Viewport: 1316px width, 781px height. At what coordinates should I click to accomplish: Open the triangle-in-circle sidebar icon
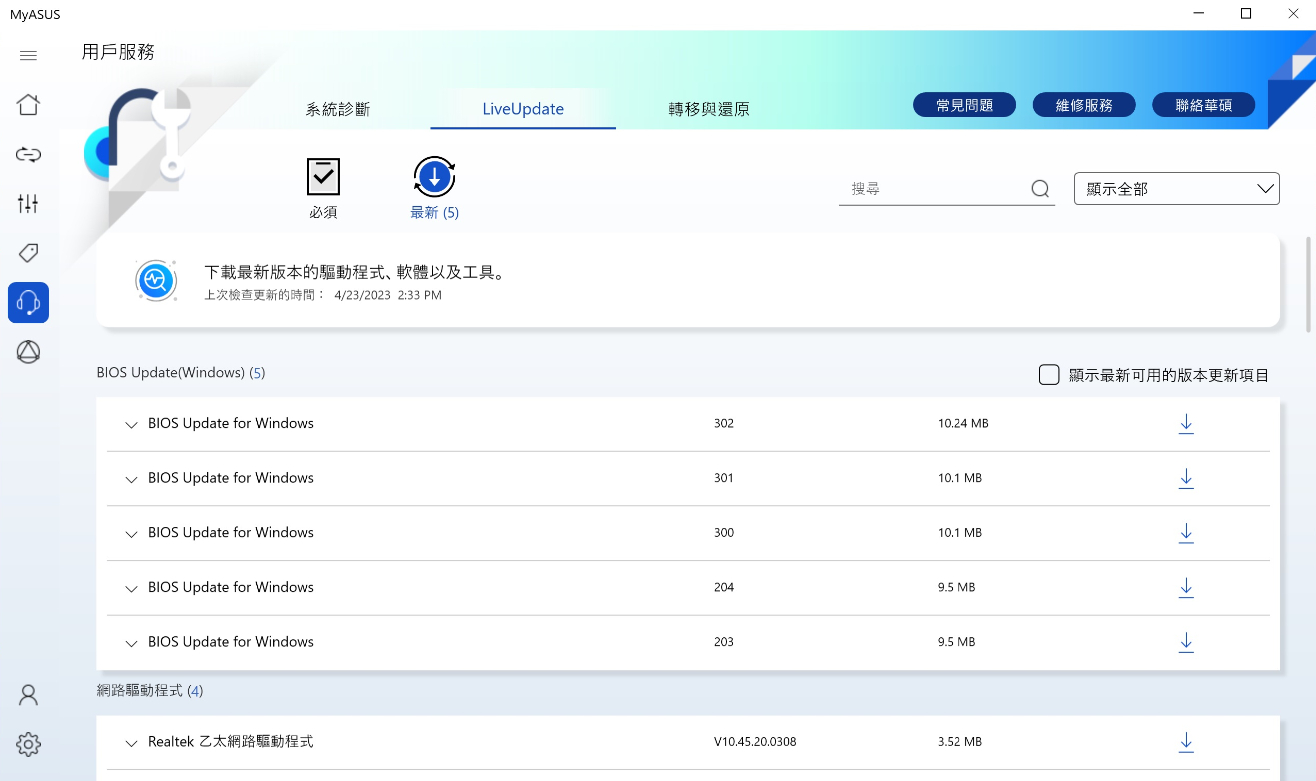pyautogui.click(x=28, y=351)
